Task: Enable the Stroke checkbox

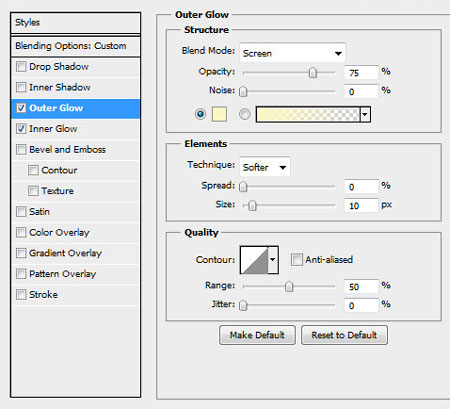Action: [x=21, y=295]
